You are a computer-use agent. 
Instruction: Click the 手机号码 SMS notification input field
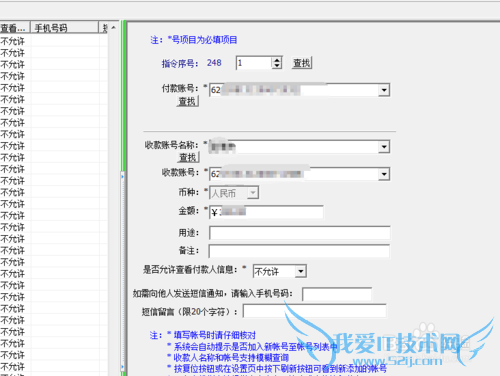pyautogui.click(x=337, y=294)
